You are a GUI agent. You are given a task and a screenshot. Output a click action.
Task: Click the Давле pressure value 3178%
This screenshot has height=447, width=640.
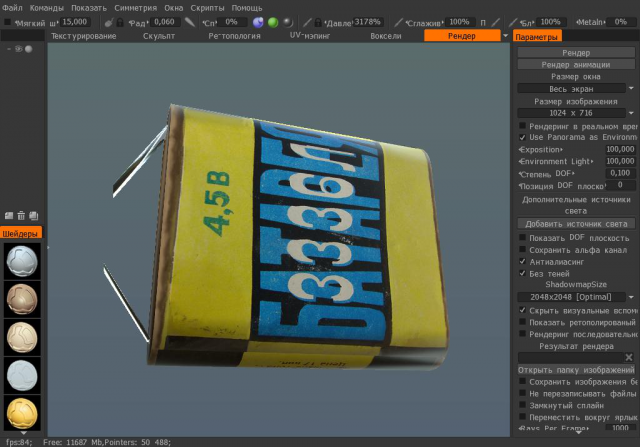pyautogui.click(x=367, y=22)
